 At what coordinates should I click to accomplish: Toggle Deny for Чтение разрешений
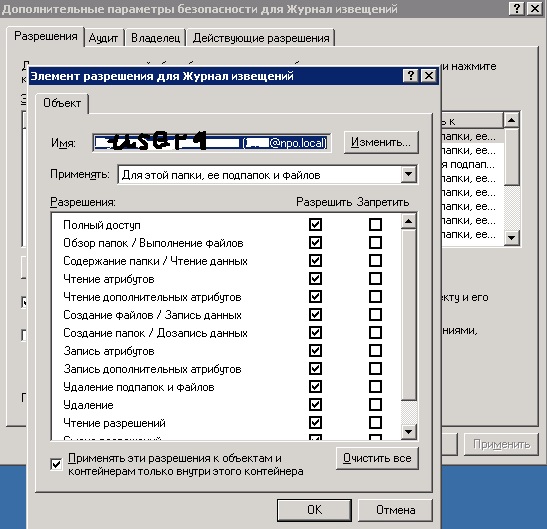click(375, 423)
